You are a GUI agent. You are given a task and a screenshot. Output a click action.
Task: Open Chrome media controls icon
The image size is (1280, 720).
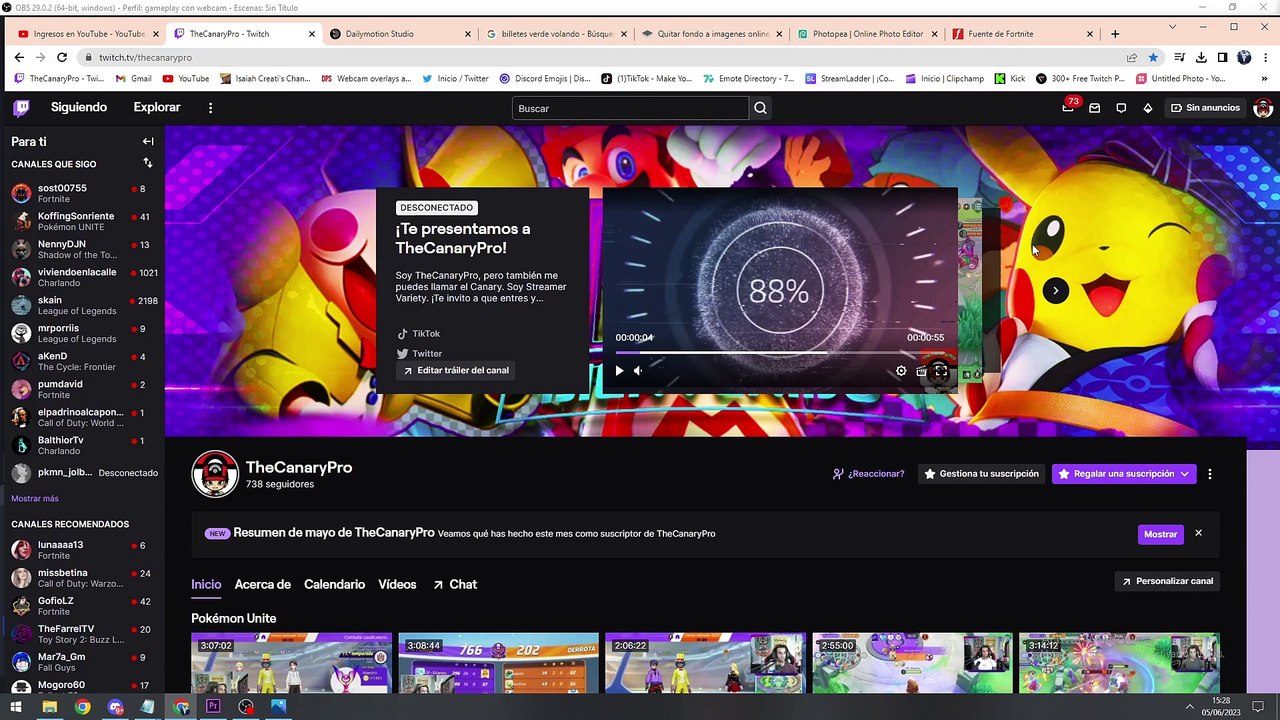point(1180,58)
